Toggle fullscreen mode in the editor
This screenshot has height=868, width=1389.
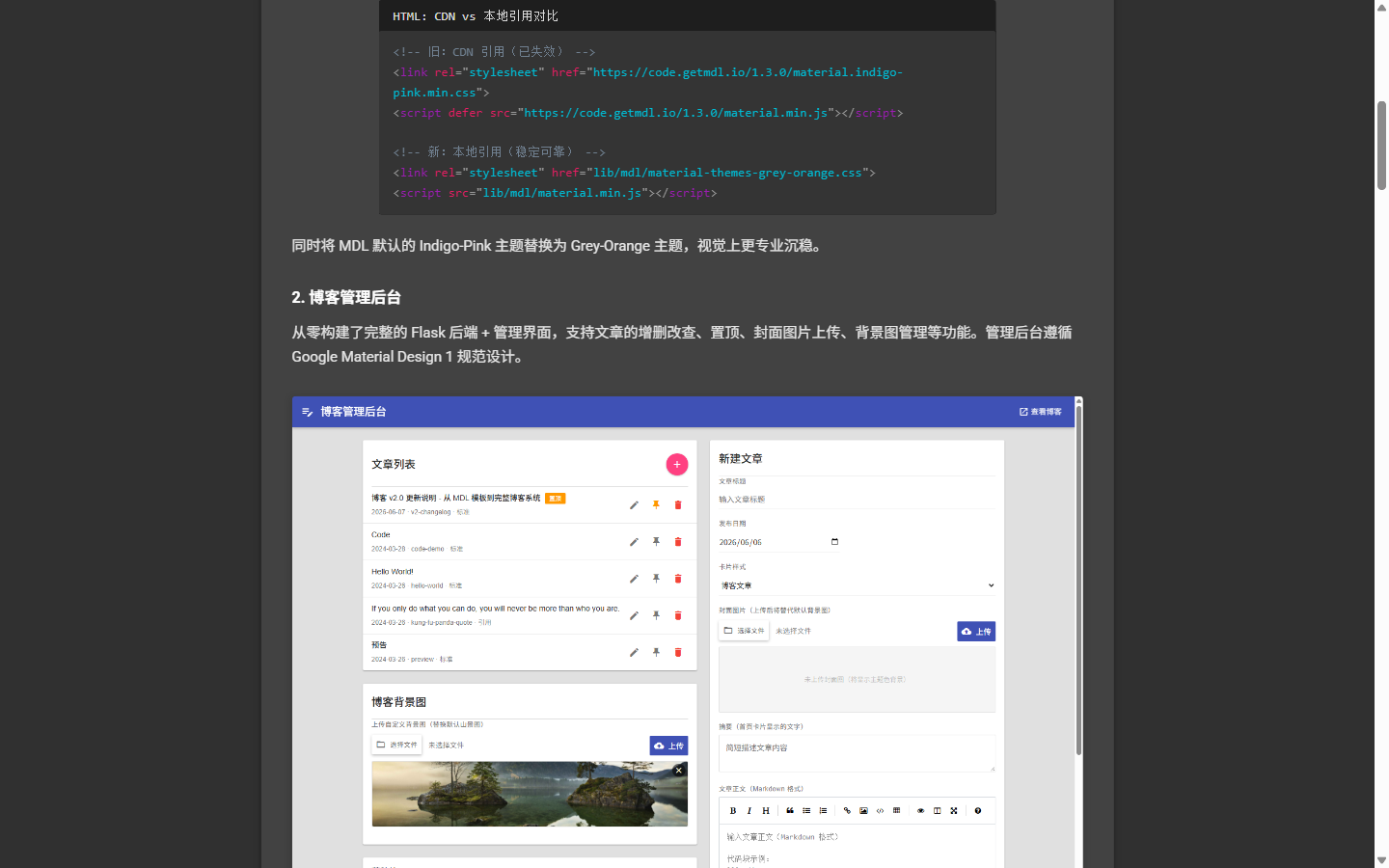coord(954,811)
